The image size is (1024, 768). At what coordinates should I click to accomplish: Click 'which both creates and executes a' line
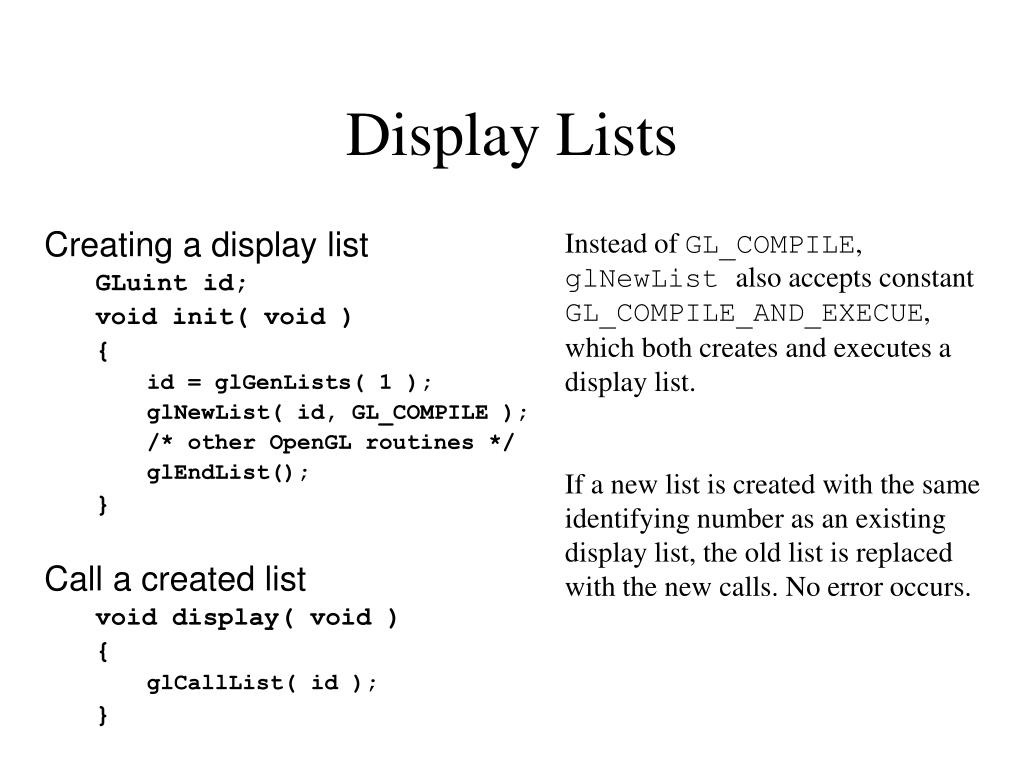click(x=758, y=348)
